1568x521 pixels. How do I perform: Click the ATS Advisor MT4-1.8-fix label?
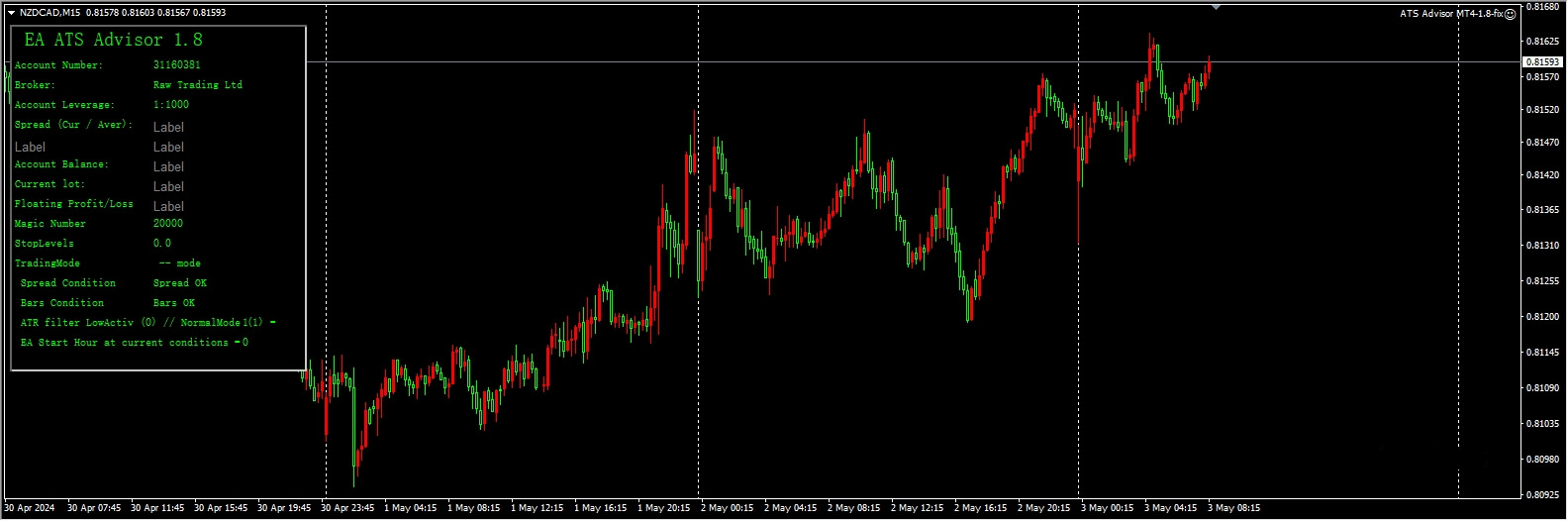click(1451, 14)
